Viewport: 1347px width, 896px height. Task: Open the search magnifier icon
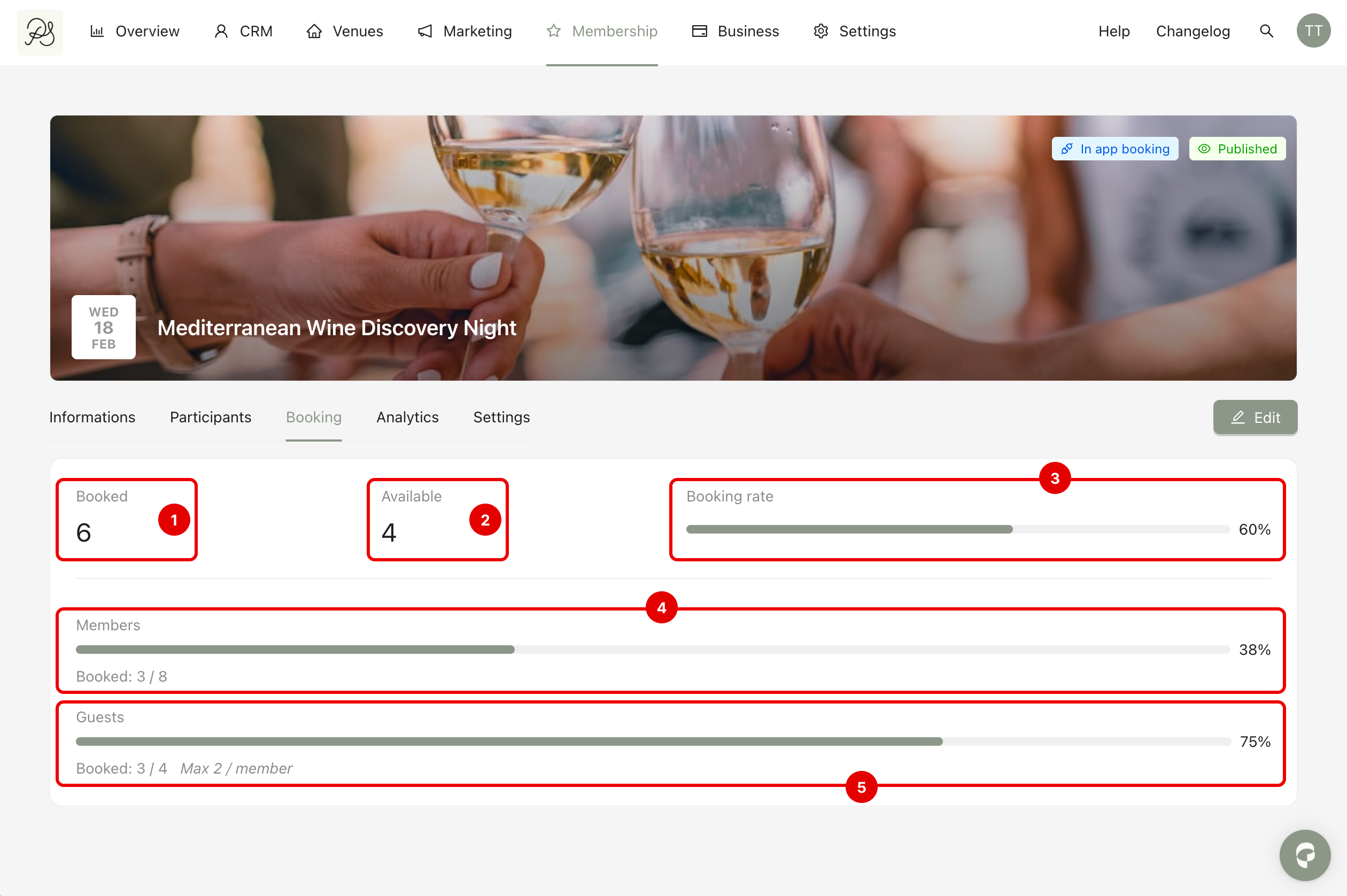pyautogui.click(x=1266, y=32)
